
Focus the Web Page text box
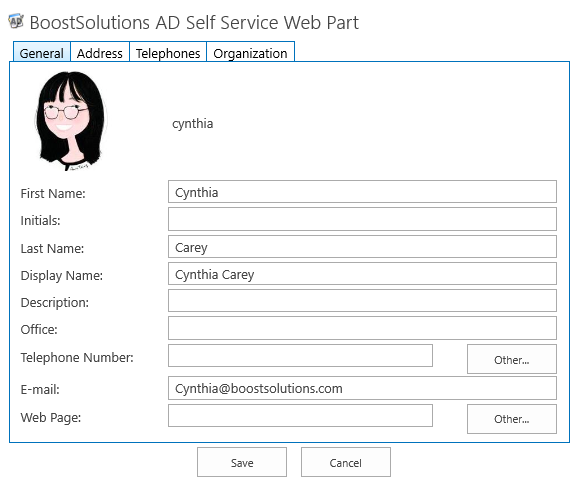300,415
